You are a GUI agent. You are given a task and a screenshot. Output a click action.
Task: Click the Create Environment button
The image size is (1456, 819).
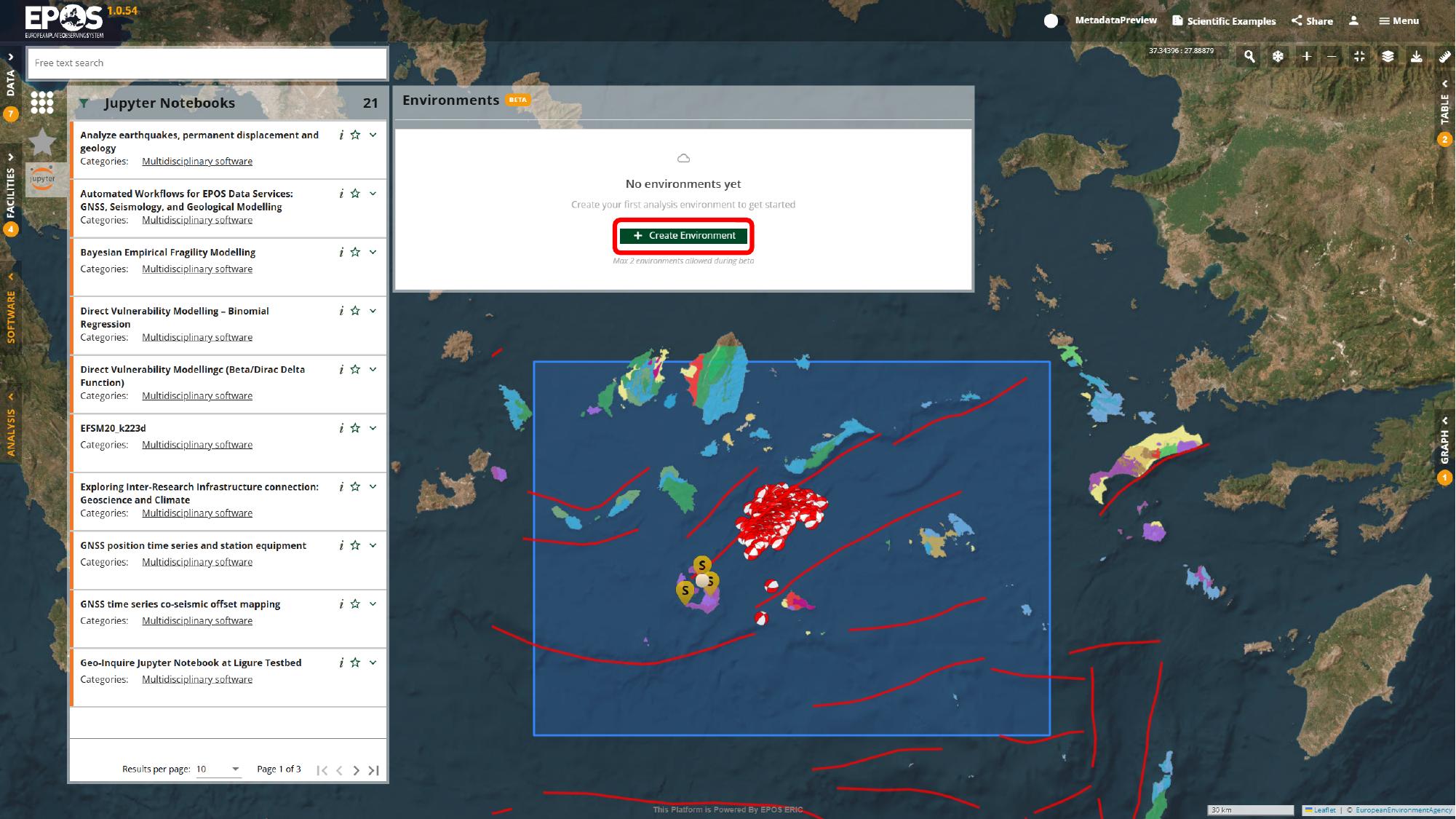point(683,236)
